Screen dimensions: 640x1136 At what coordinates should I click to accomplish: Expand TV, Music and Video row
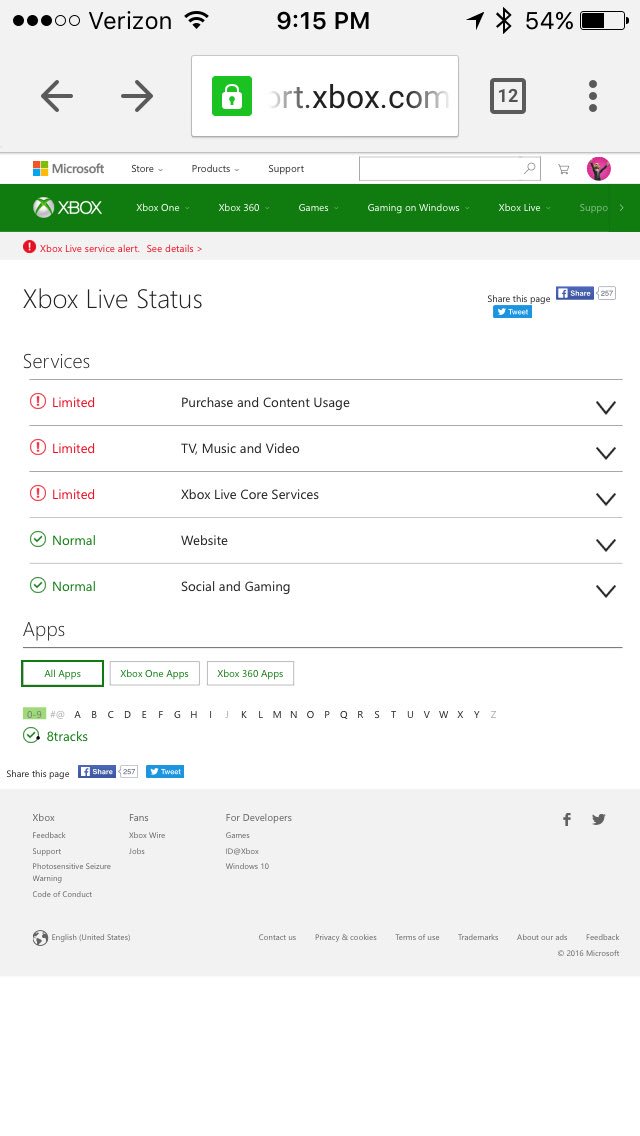click(605, 453)
